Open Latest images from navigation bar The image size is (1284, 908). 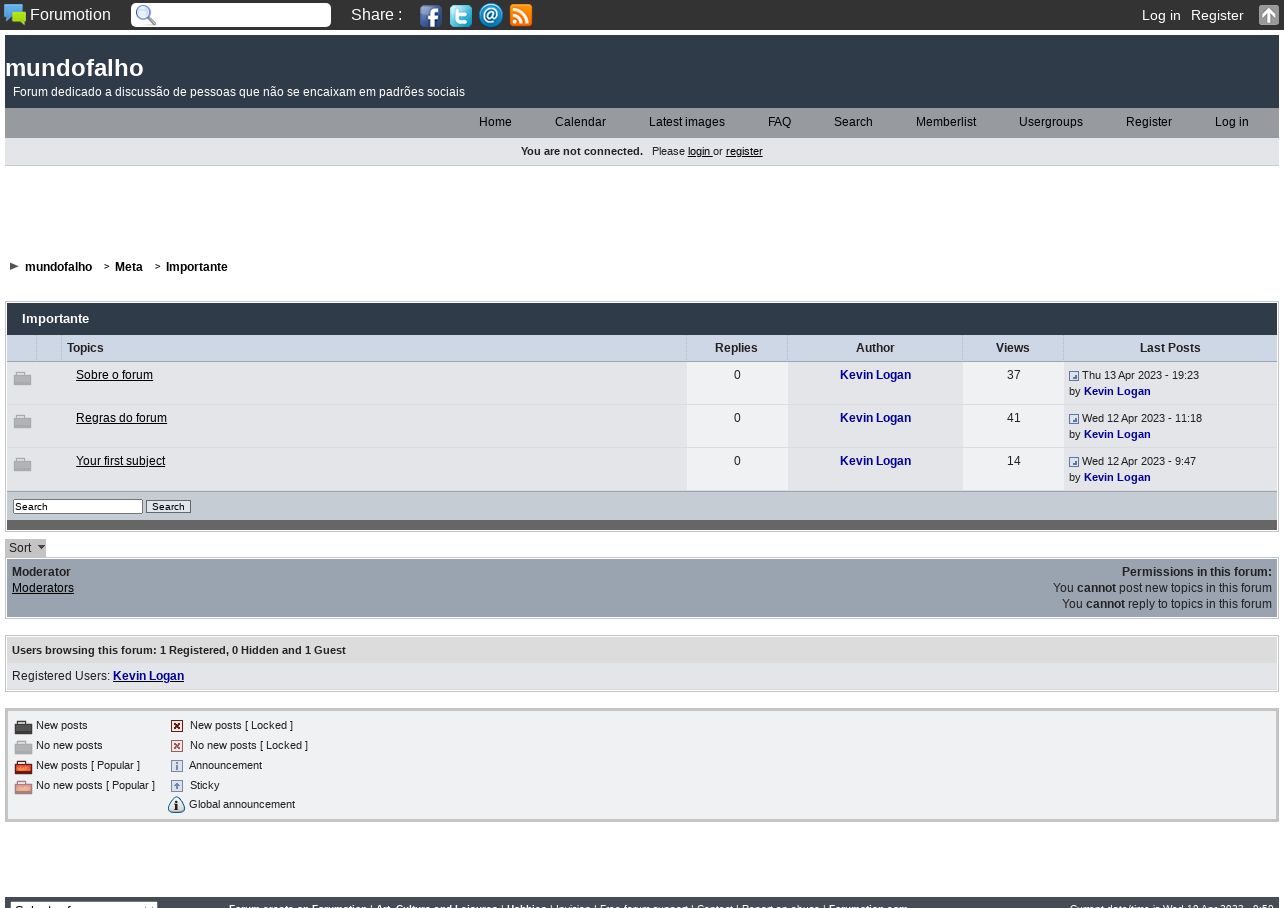pyautogui.click(x=686, y=122)
